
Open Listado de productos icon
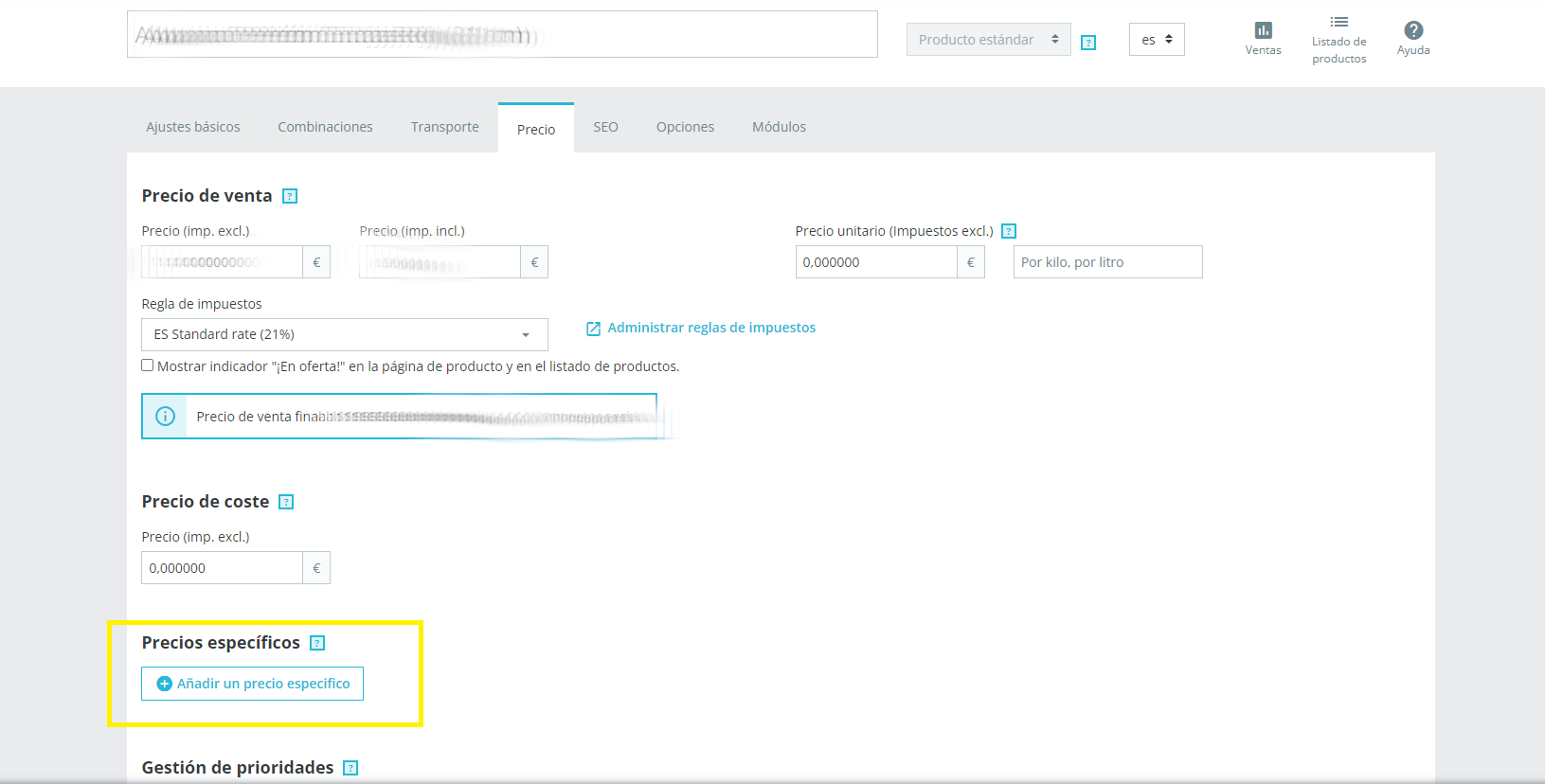point(1338,23)
